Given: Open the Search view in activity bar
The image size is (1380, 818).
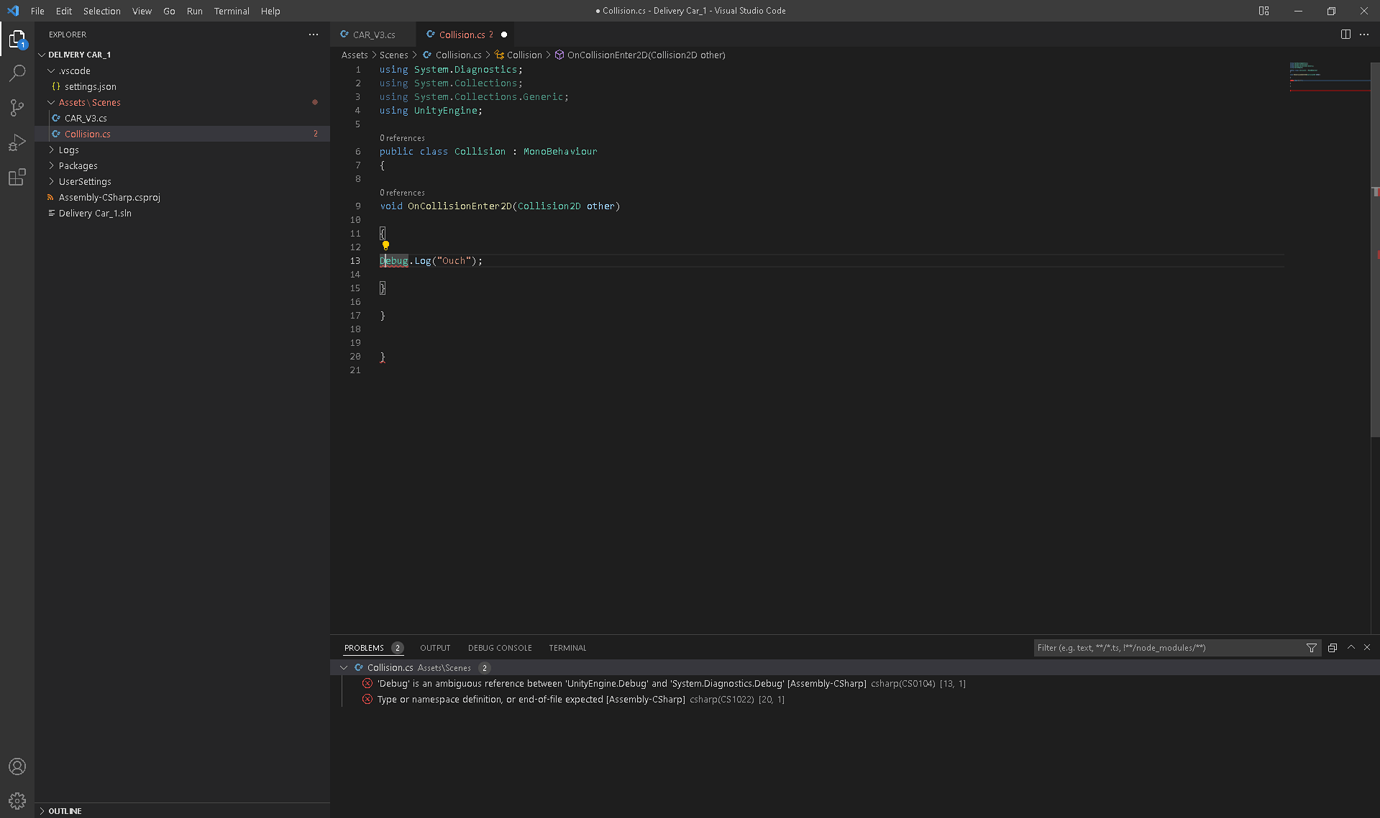Looking at the screenshot, I should (x=17, y=74).
